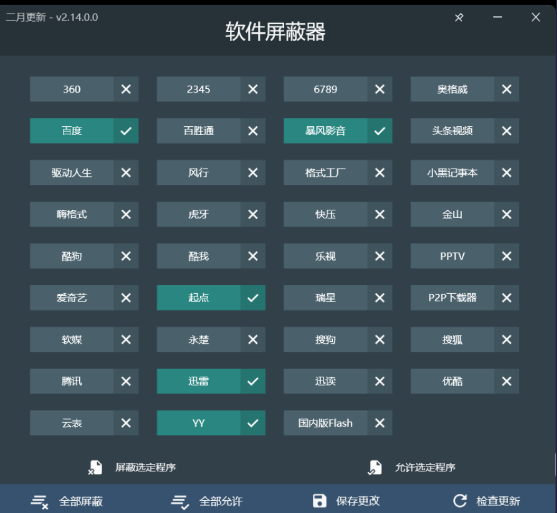Toggle the 小黑记事本 entry

465,173
